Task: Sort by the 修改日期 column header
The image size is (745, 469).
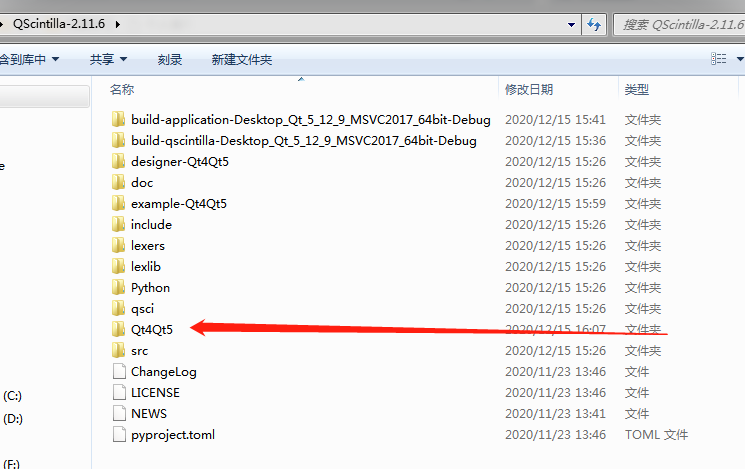Action: pos(528,89)
